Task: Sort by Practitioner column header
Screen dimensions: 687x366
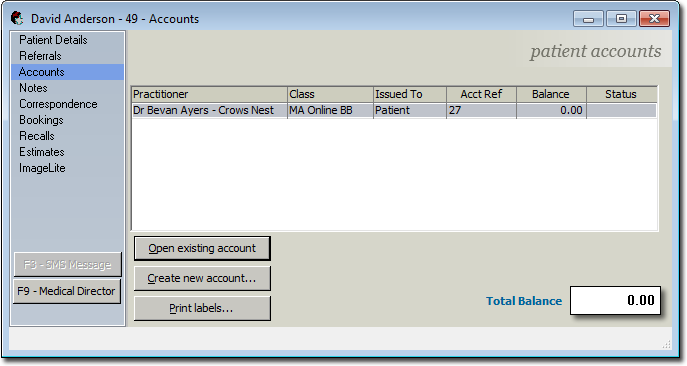Action: [x=209, y=94]
